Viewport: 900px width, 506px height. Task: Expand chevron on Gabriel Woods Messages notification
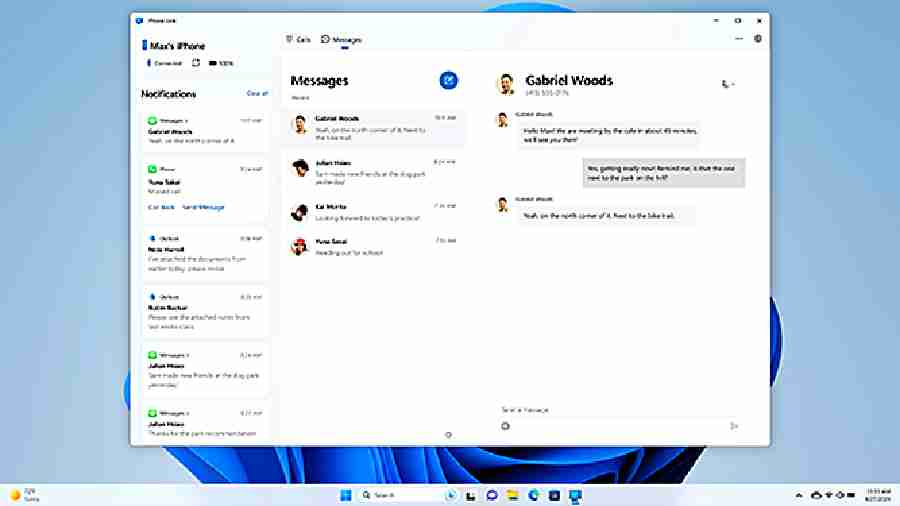(186, 121)
